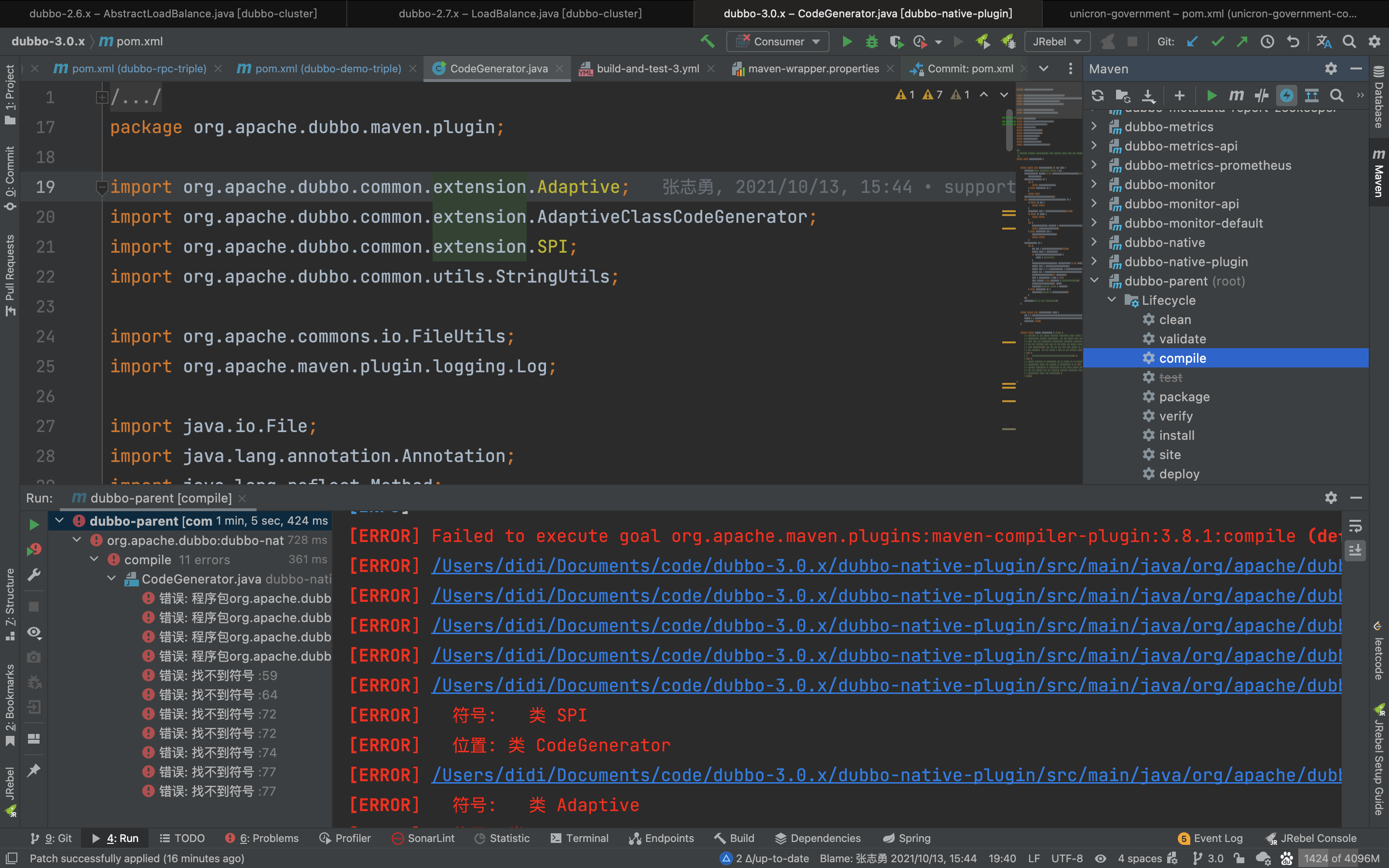The height and width of the screenshot is (868, 1389).
Task: Collapse compile 11 errors tree node
Action: coord(95,559)
